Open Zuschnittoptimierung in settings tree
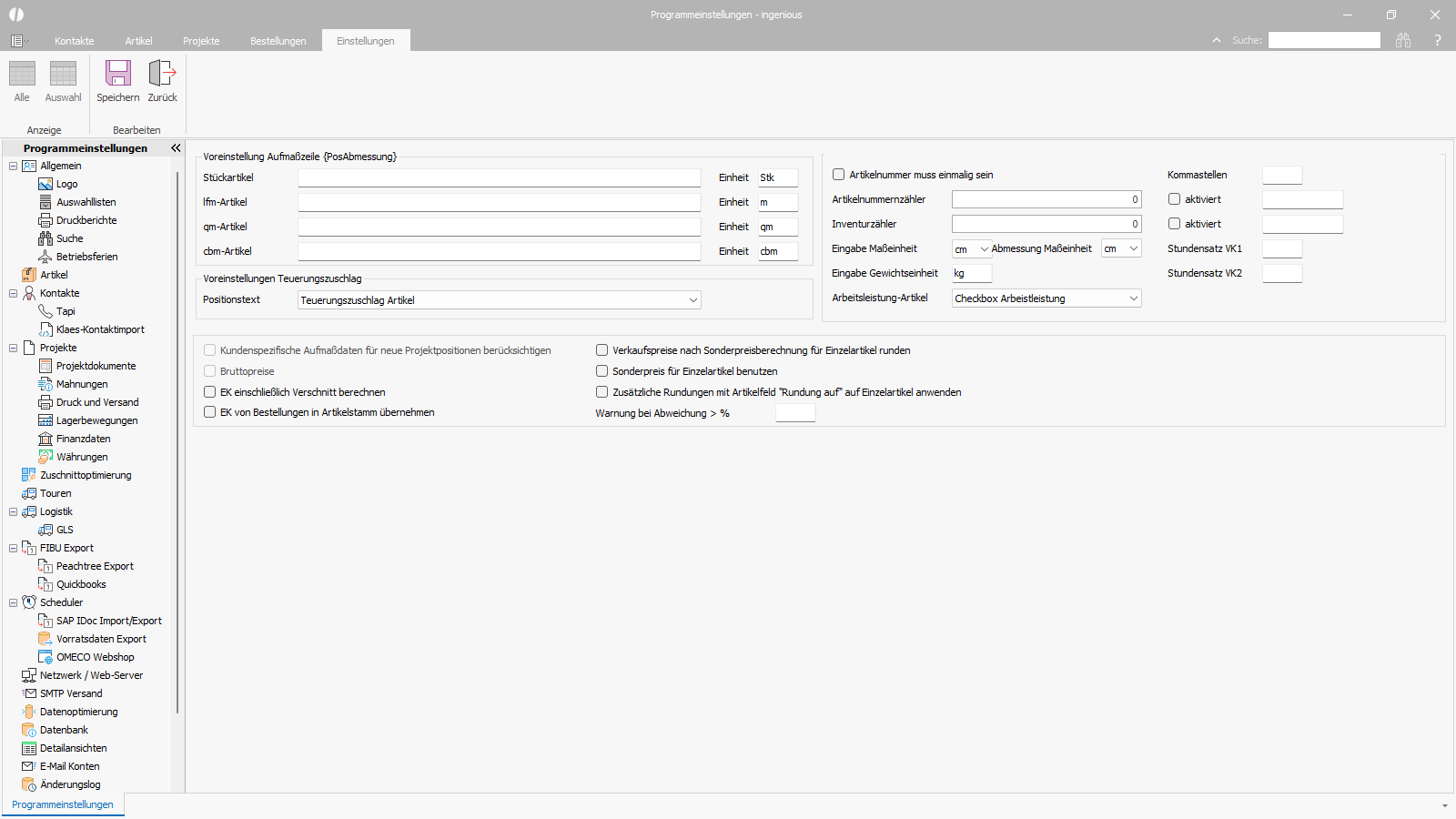1456x819 pixels. click(x=85, y=475)
